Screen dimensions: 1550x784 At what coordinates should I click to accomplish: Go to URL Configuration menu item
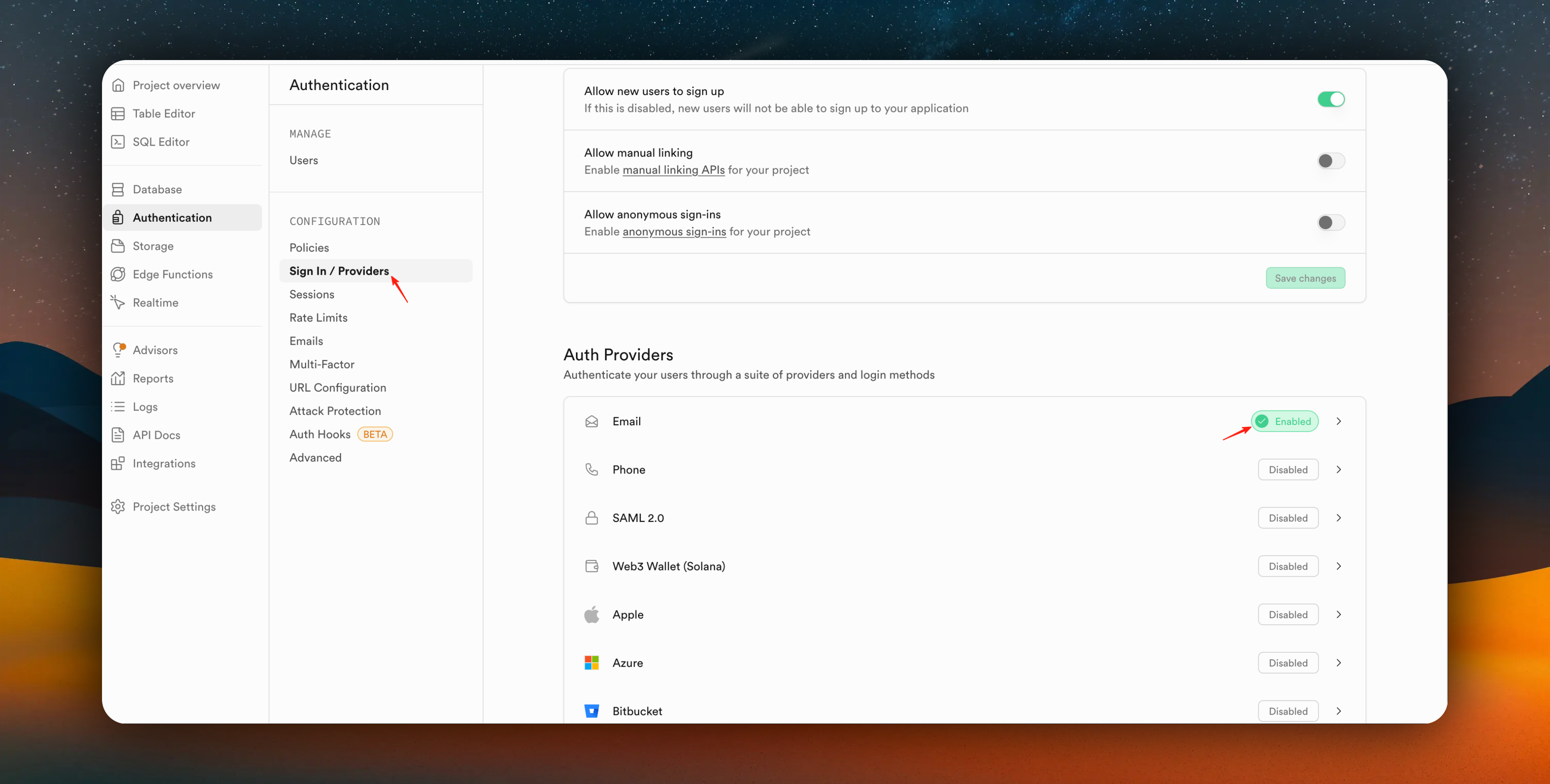[x=338, y=387]
